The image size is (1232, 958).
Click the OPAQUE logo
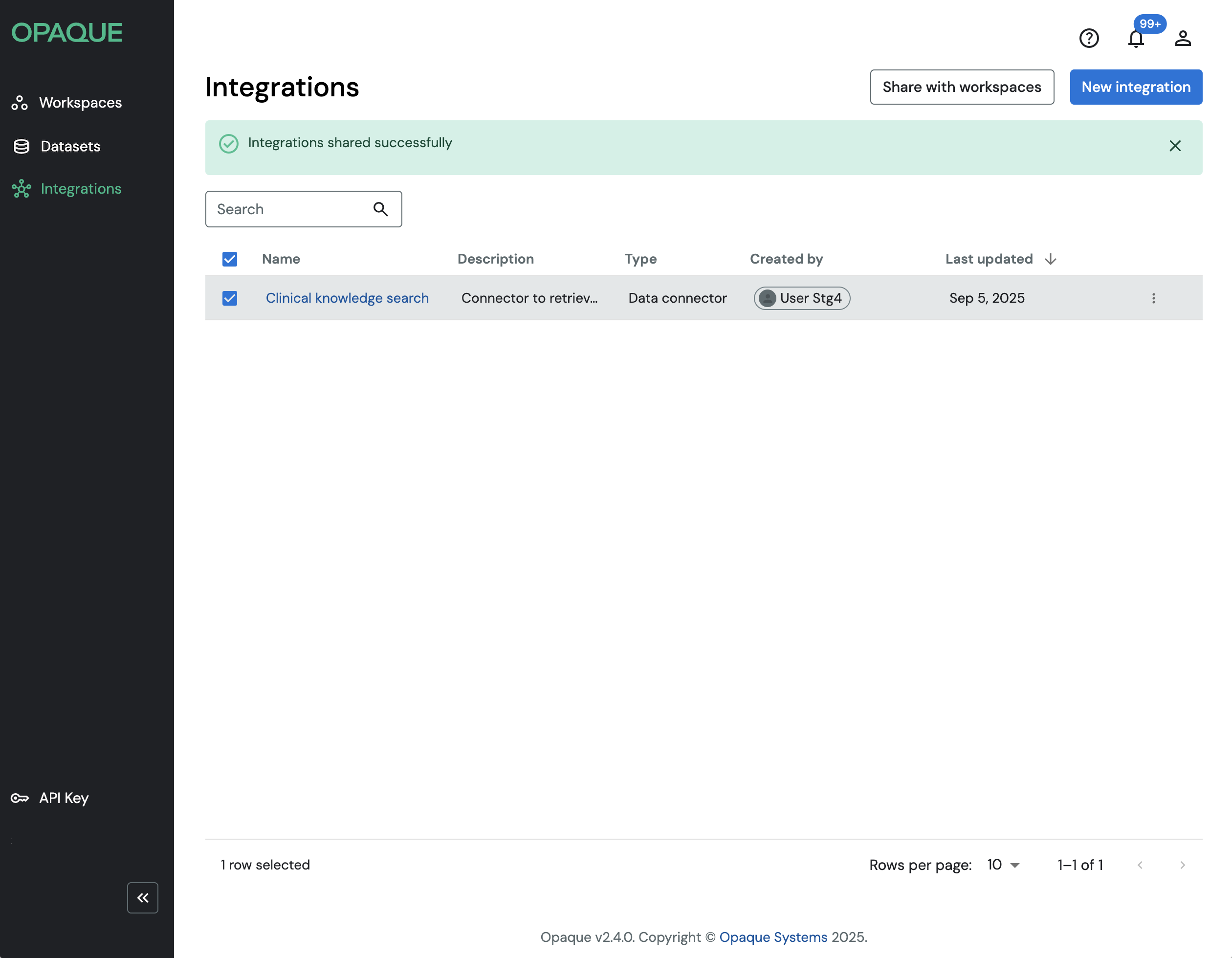[x=66, y=33]
